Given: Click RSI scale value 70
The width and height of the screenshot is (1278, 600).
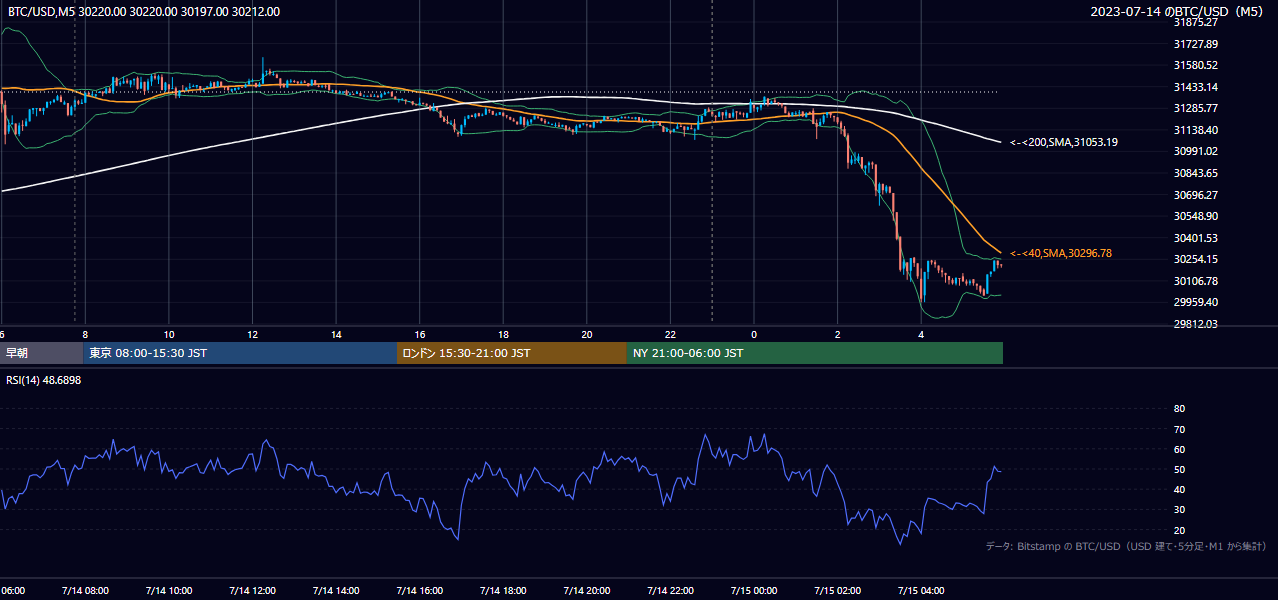Looking at the screenshot, I should pyautogui.click(x=1179, y=429).
